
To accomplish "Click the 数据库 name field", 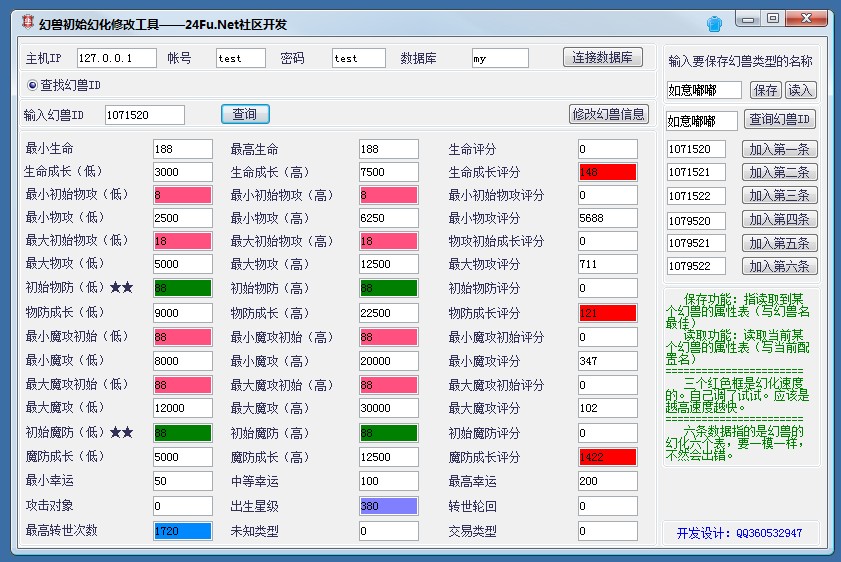I will click(x=500, y=58).
